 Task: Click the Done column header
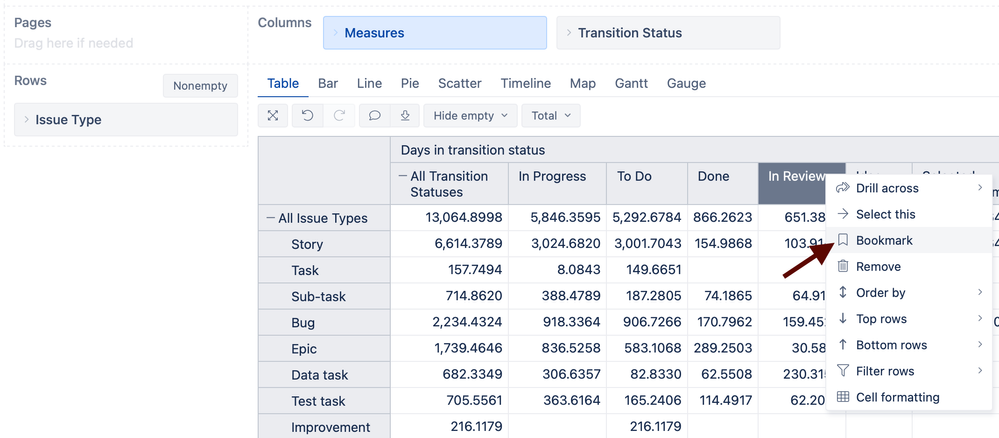coord(723,184)
